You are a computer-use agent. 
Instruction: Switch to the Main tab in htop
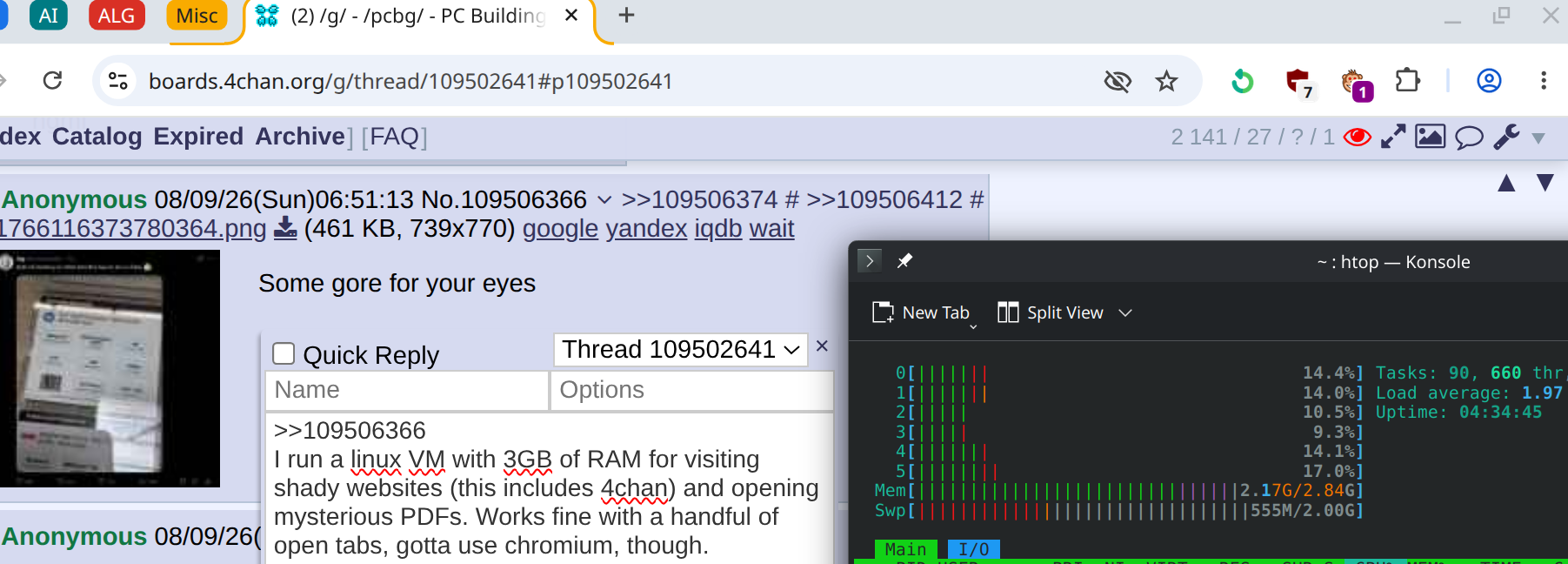(x=905, y=549)
